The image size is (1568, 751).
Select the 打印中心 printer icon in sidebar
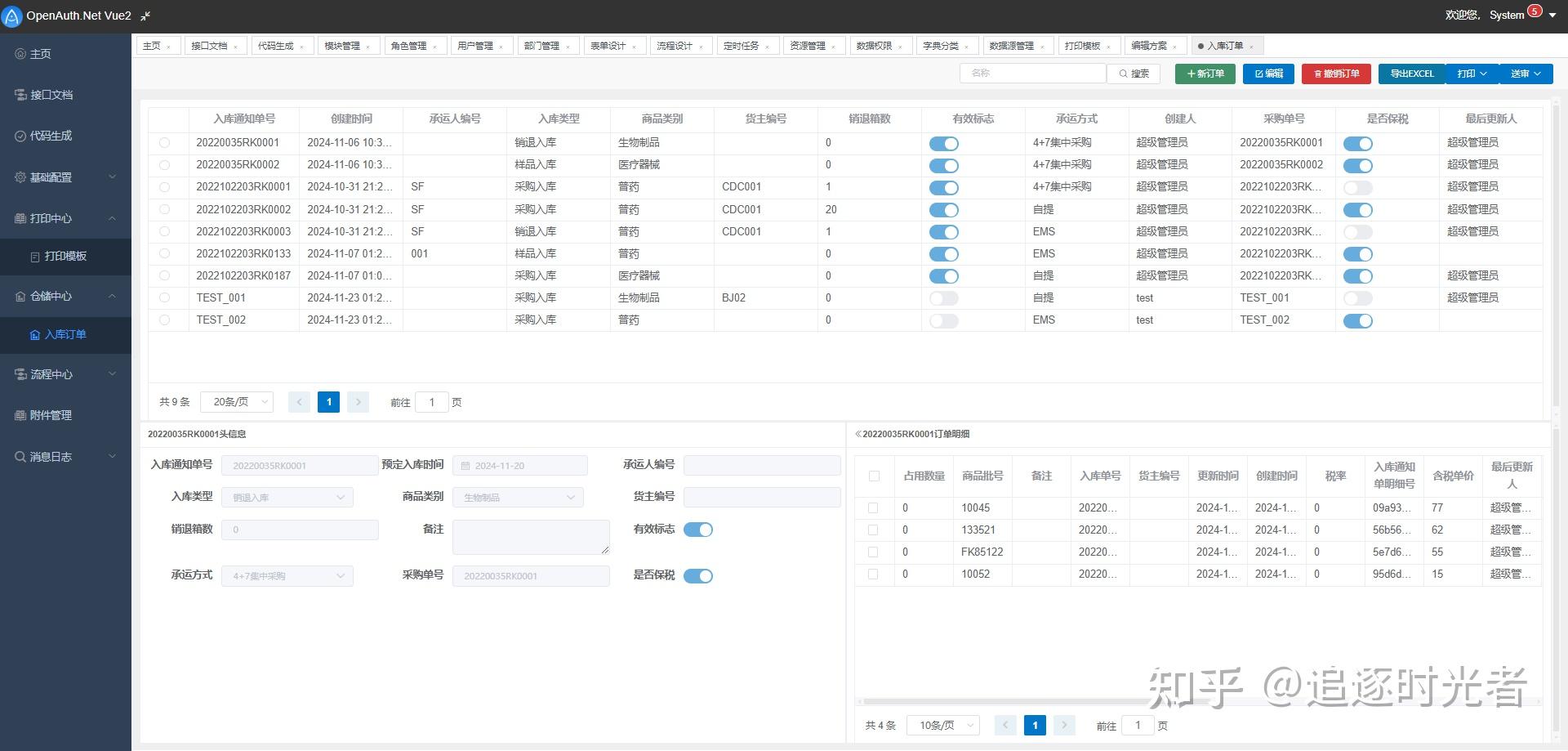(19, 218)
